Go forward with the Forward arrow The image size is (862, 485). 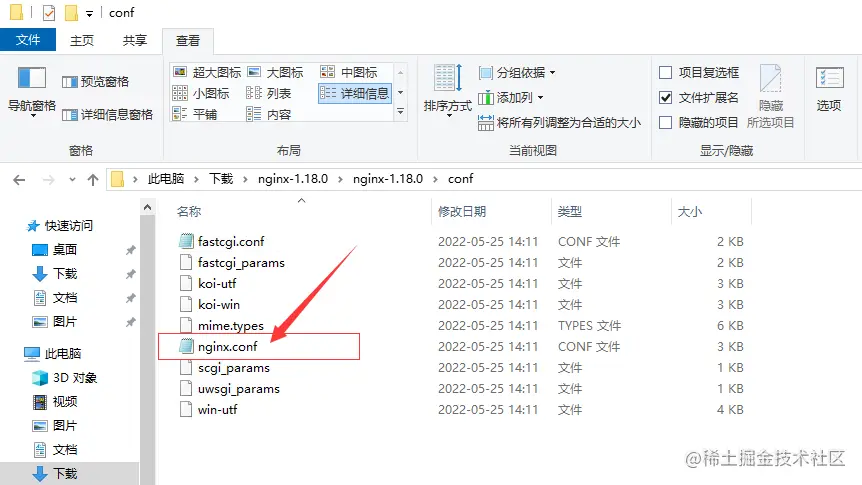tap(48, 180)
